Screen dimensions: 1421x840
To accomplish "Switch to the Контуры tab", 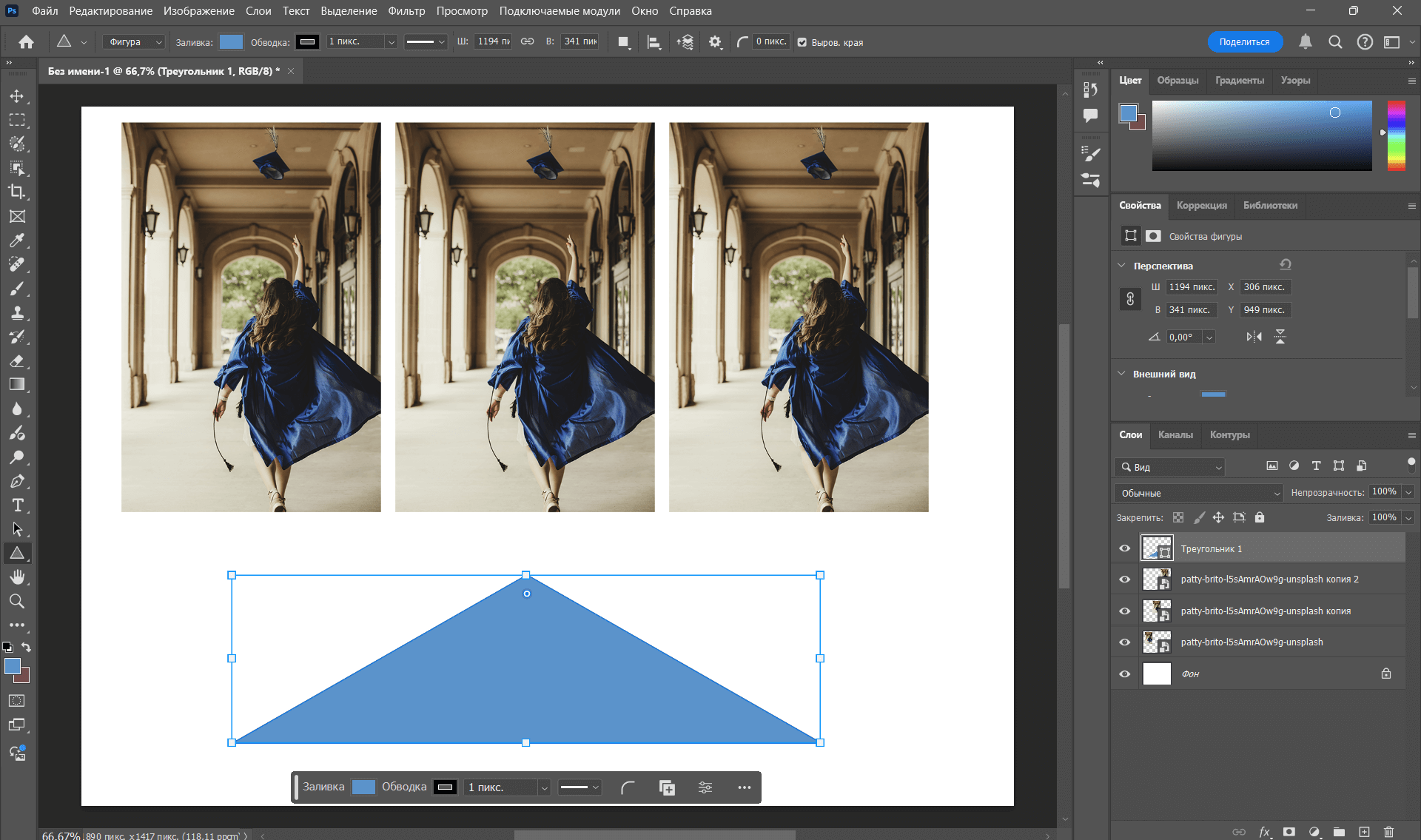I will pos(1230,434).
